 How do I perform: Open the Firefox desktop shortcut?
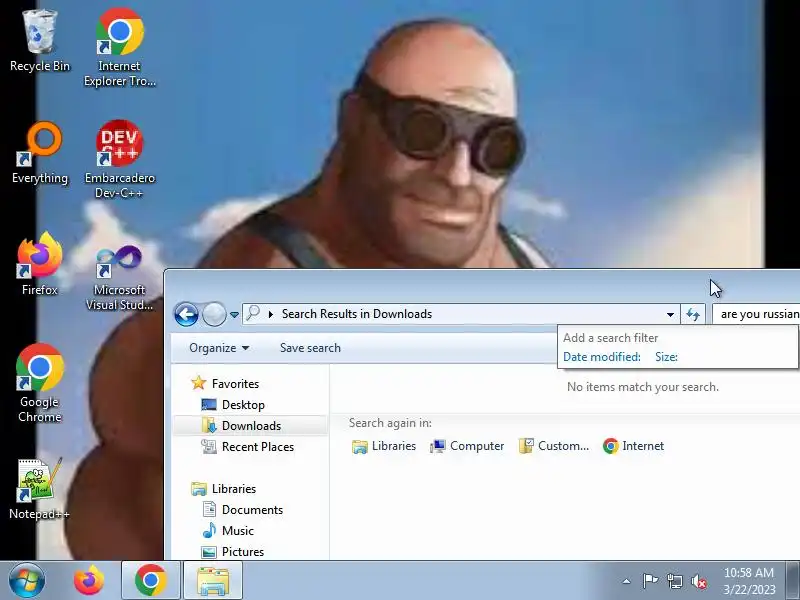click(40, 264)
